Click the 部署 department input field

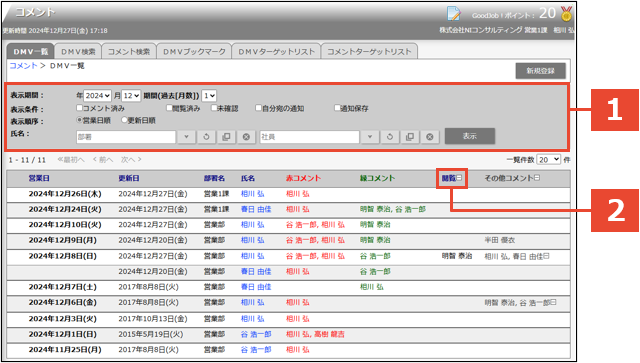pos(126,137)
